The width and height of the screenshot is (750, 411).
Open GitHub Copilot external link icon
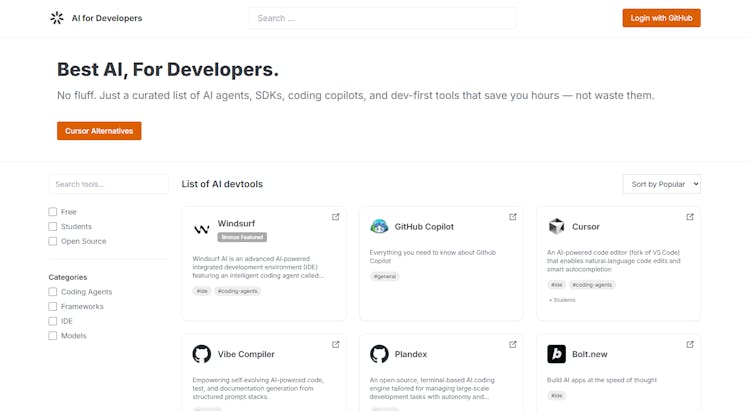click(513, 217)
